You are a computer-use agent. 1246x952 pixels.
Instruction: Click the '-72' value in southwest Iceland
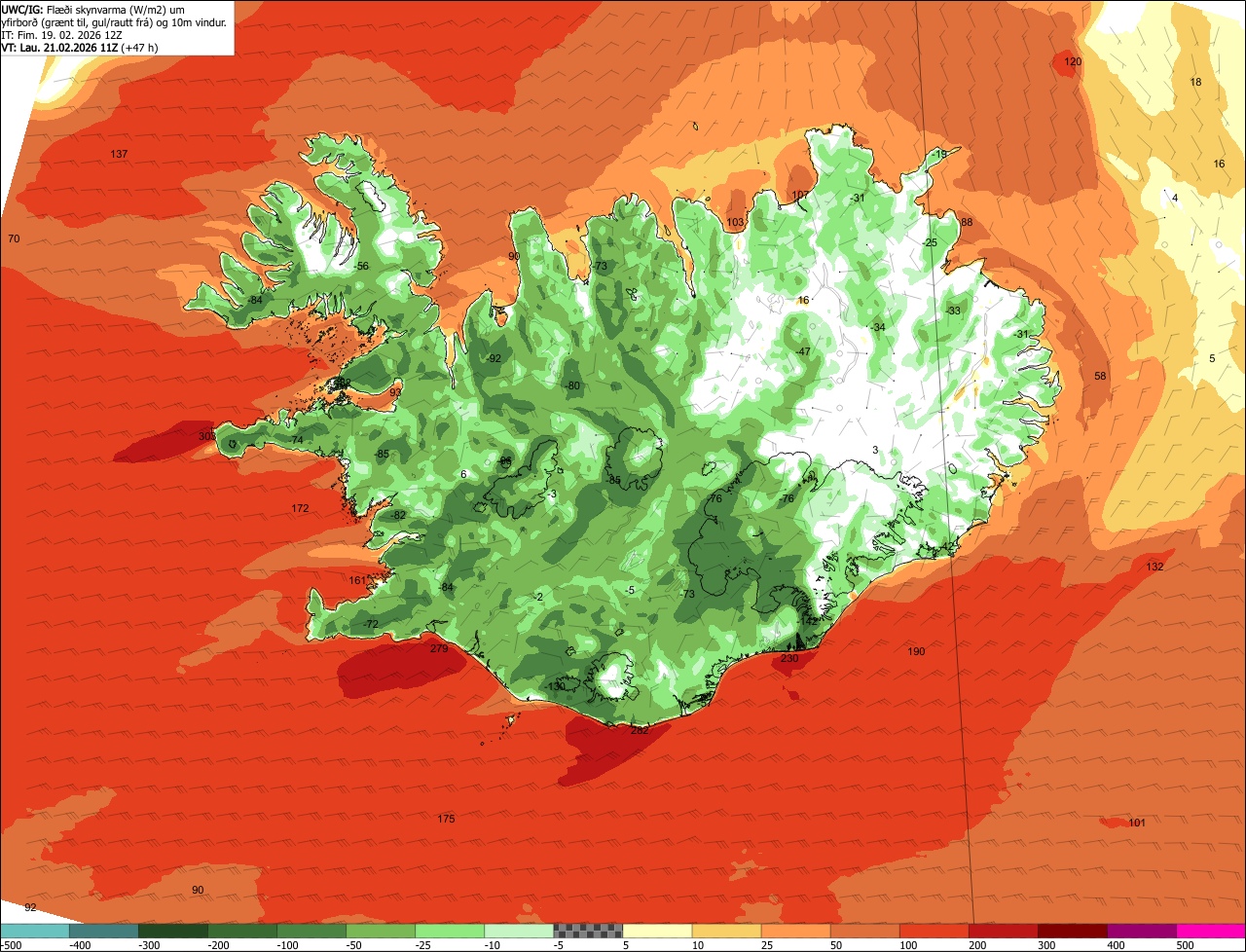370,624
